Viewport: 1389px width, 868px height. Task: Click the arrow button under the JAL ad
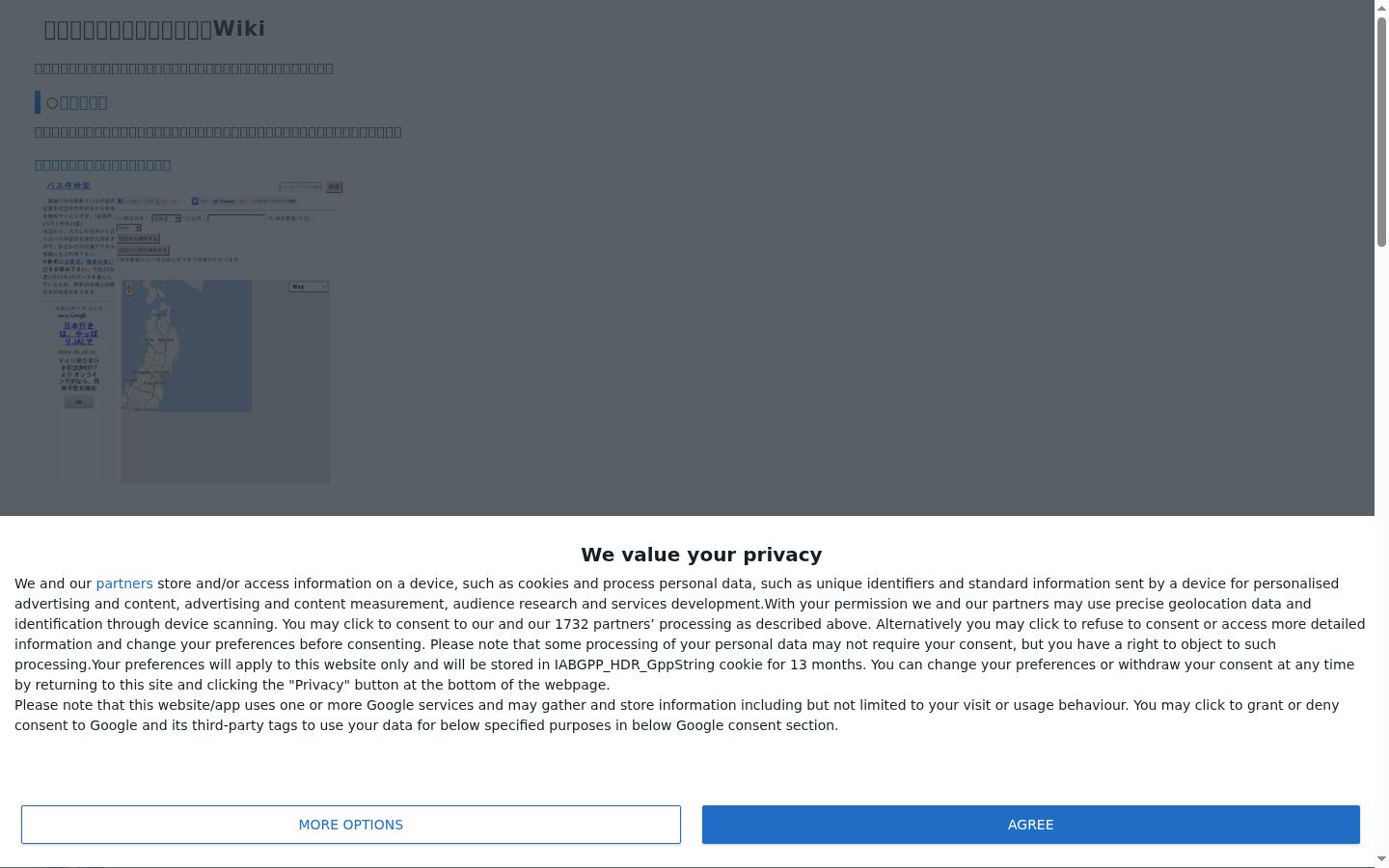click(79, 402)
